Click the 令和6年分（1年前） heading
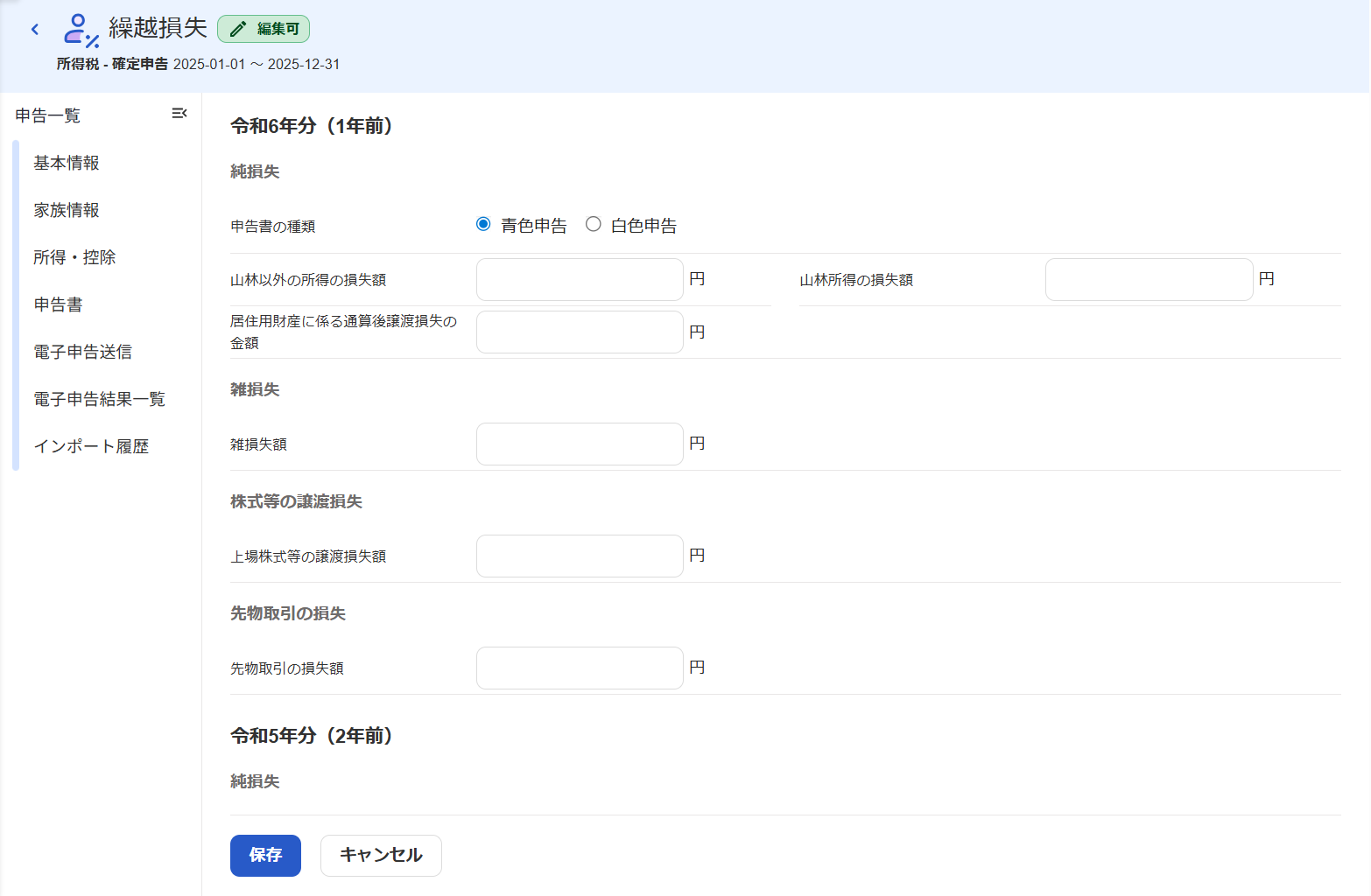The width and height of the screenshot is (1371, 896). [311, 126]
